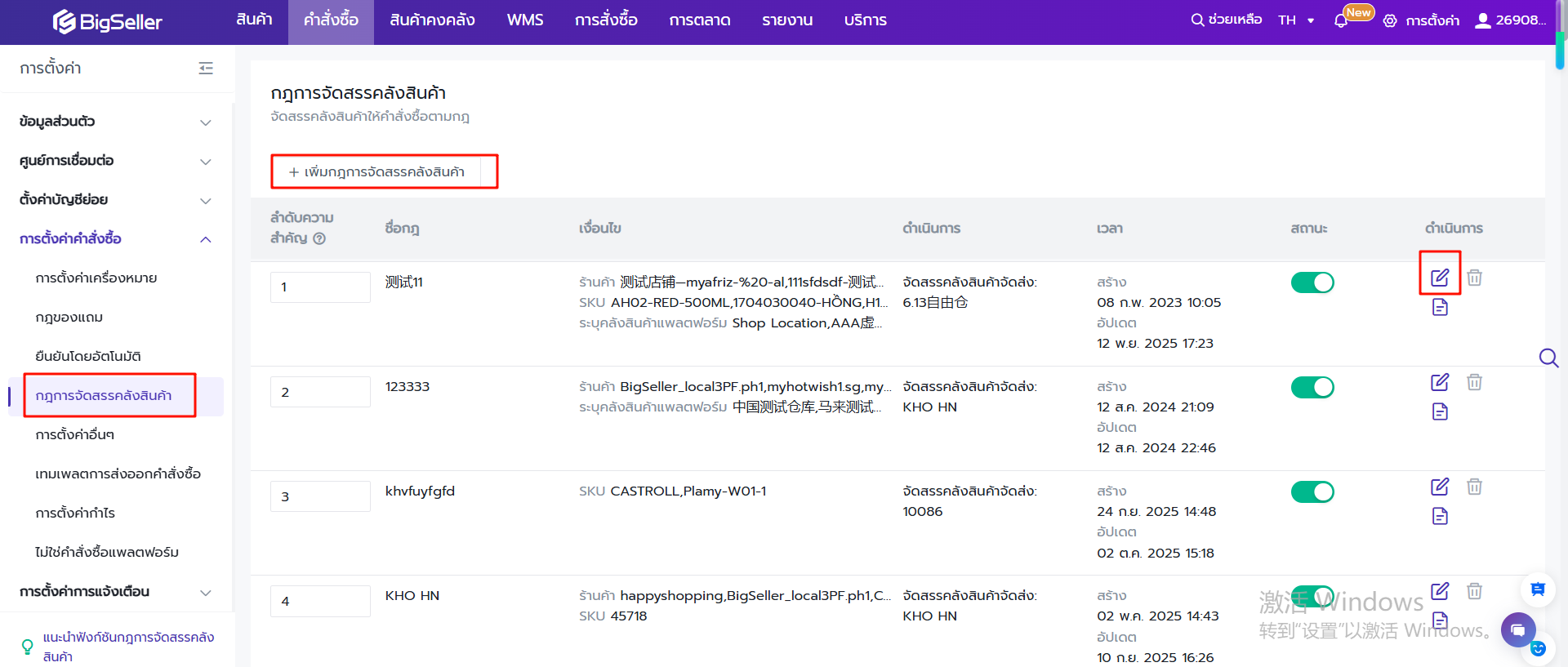Screen dimensions: 1568x667
Task: Delete the rule named 123333
Action: (1474, 382)
